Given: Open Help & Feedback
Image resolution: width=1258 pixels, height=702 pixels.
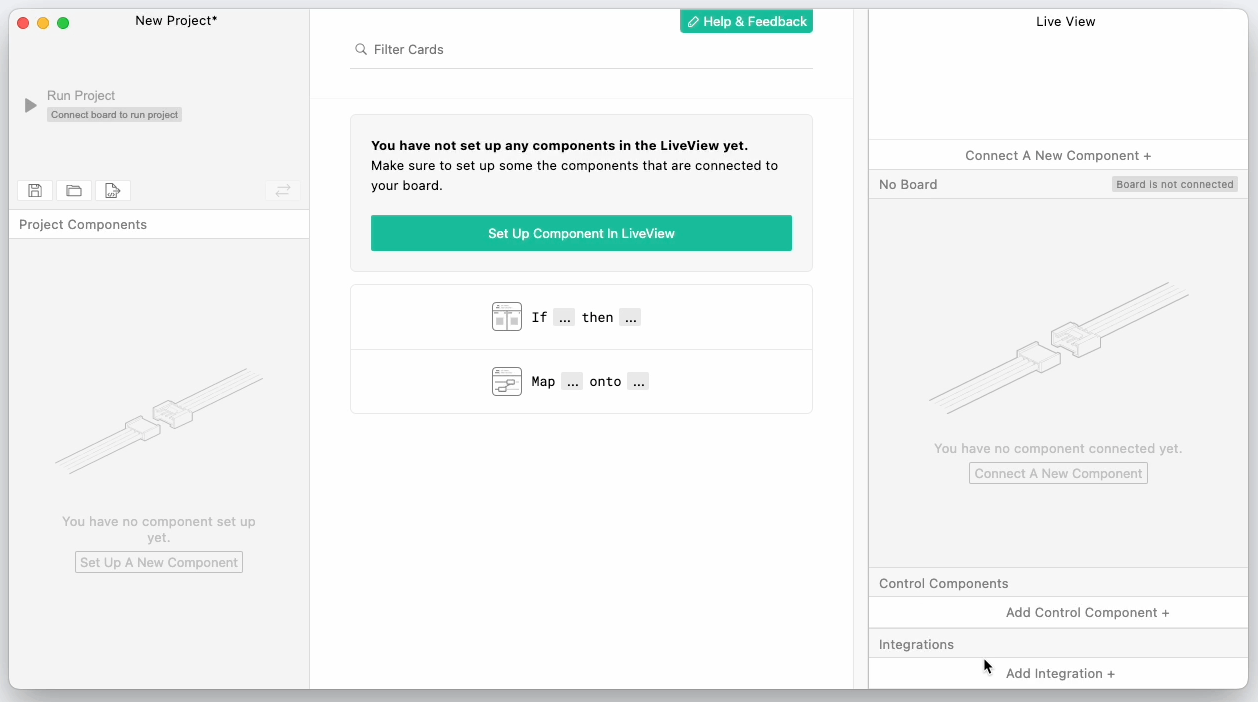Looking at the screenshot, I should tap(746, 21).
